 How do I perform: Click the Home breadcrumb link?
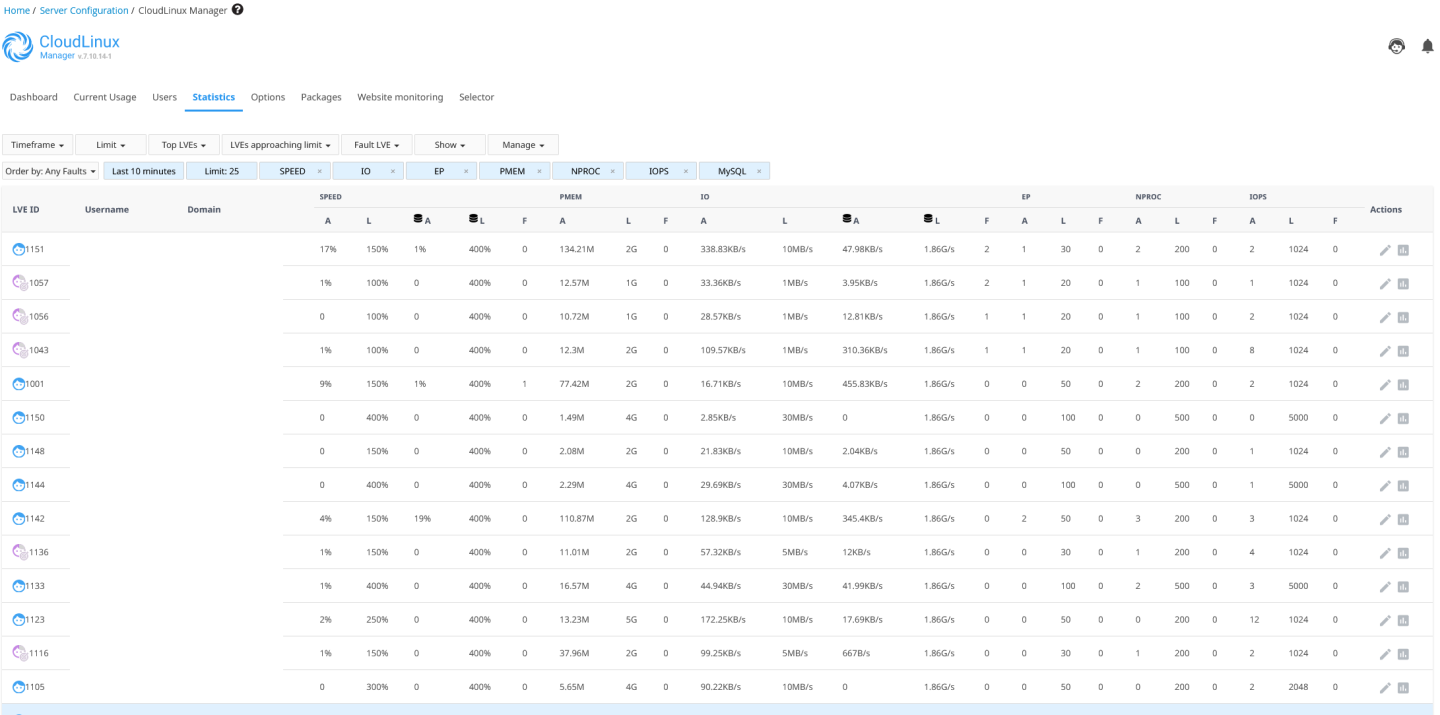16,10
